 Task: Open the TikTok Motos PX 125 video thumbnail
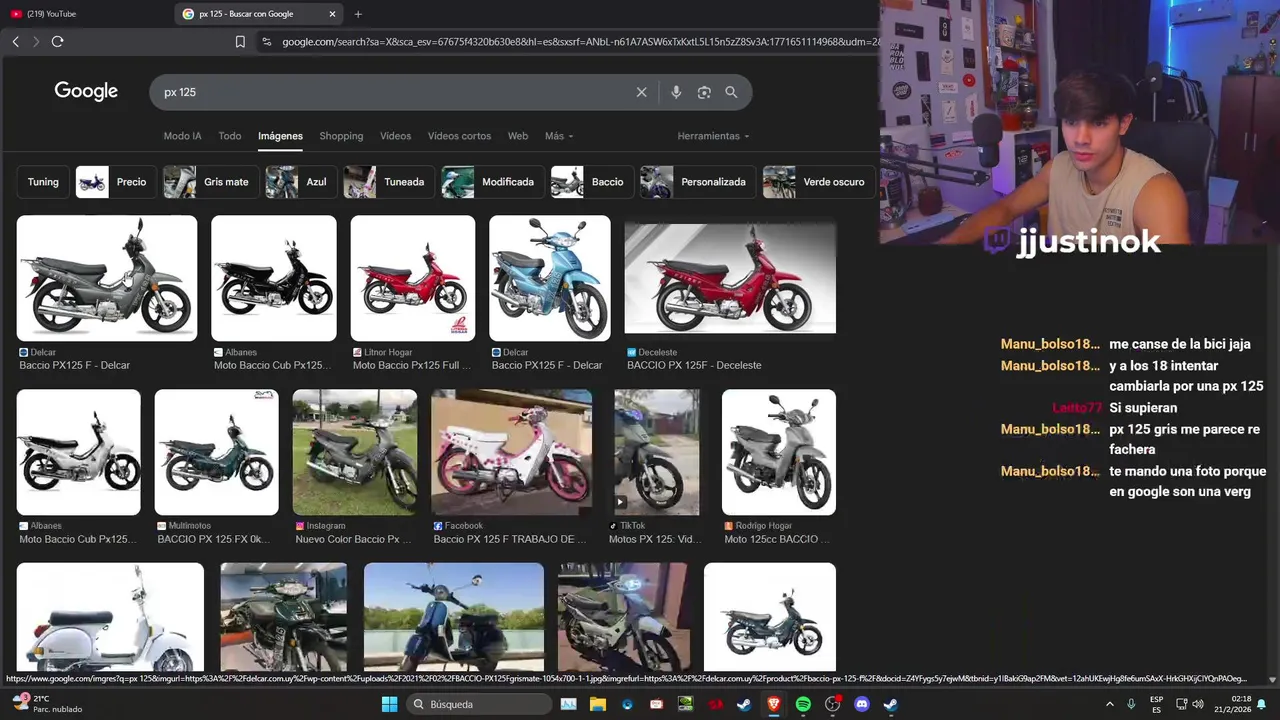(656, 452)
